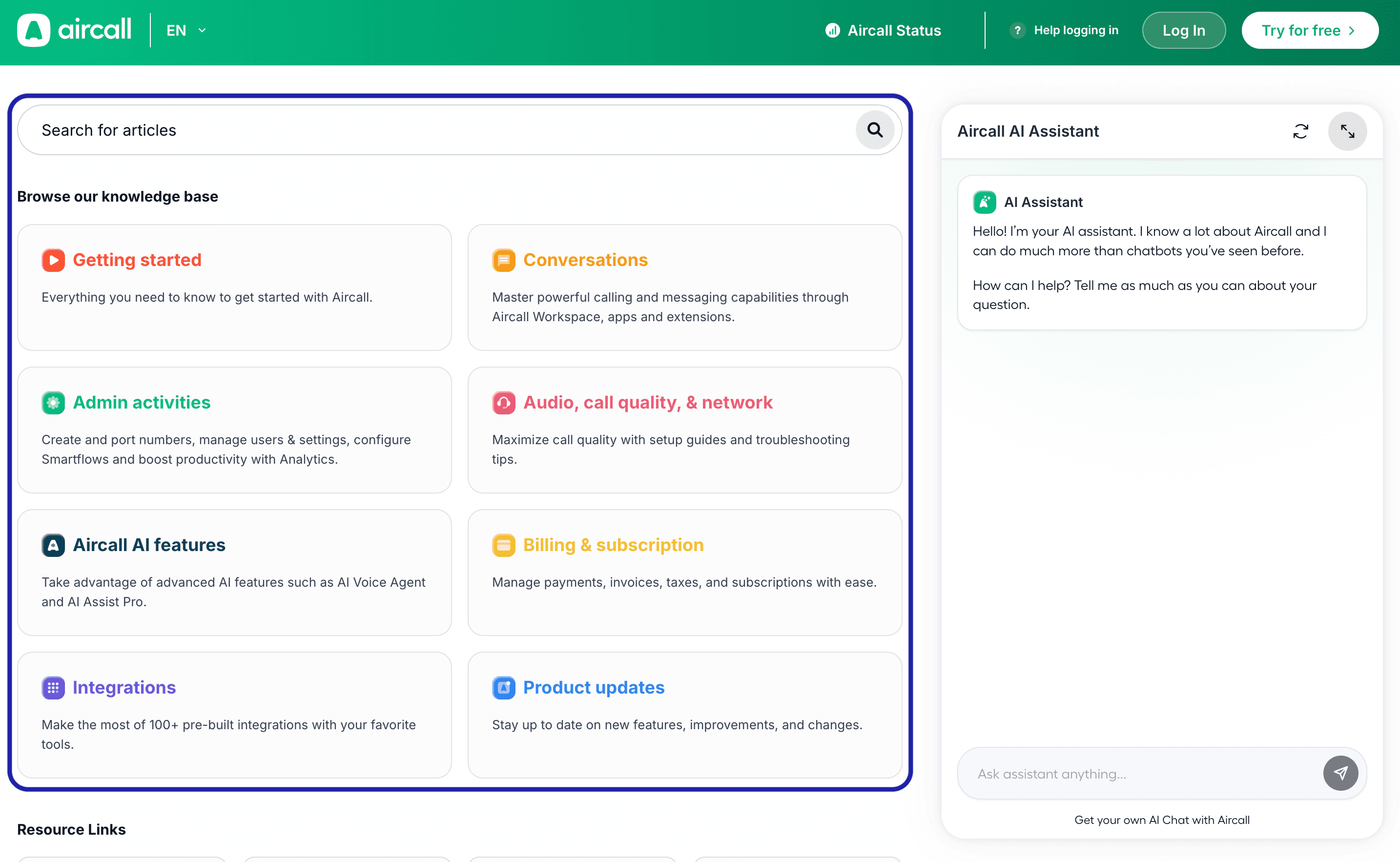Click the Getting started play icon
Screen dimensions: 1400x862
point(53,260)
